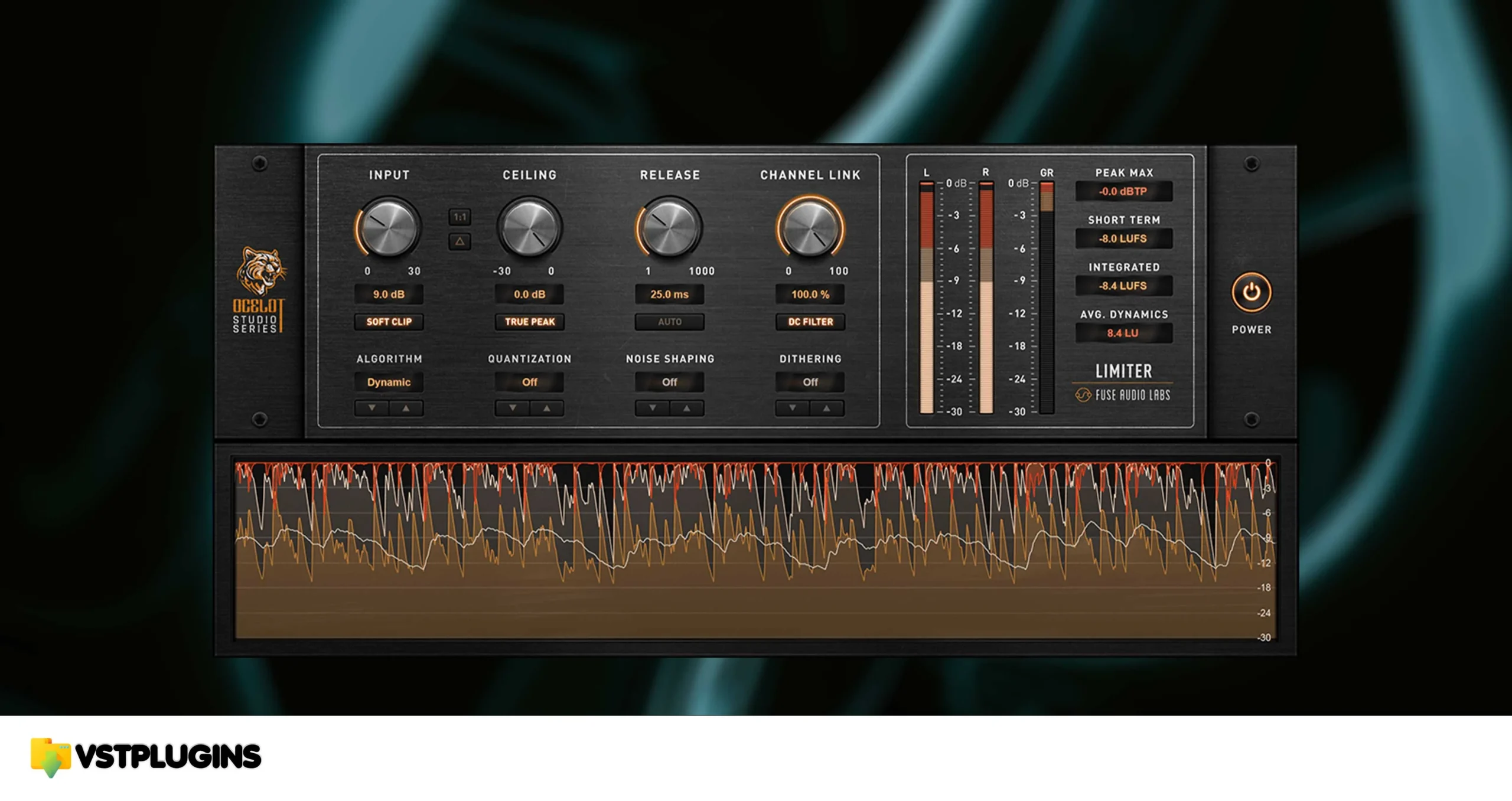Select the 100.0 % channel link field
The image size is (1512, 801).
click(x=810, y=294)
